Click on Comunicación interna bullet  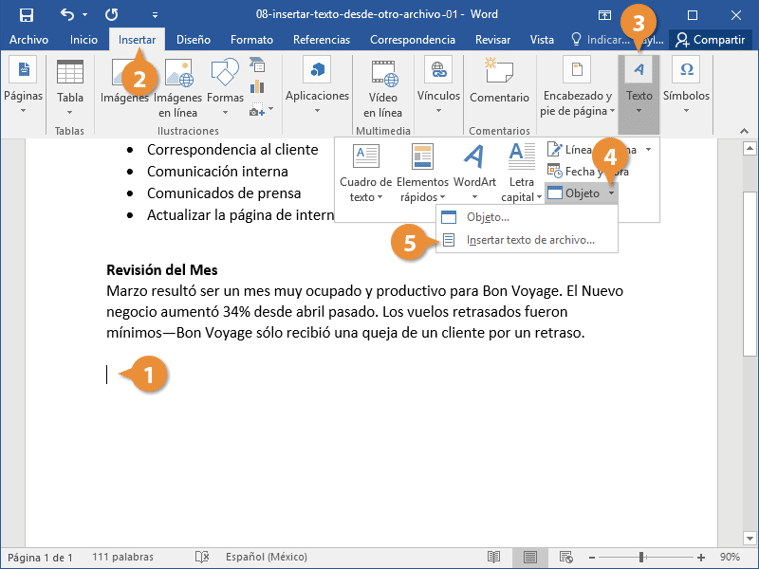(x=217, y=171)
